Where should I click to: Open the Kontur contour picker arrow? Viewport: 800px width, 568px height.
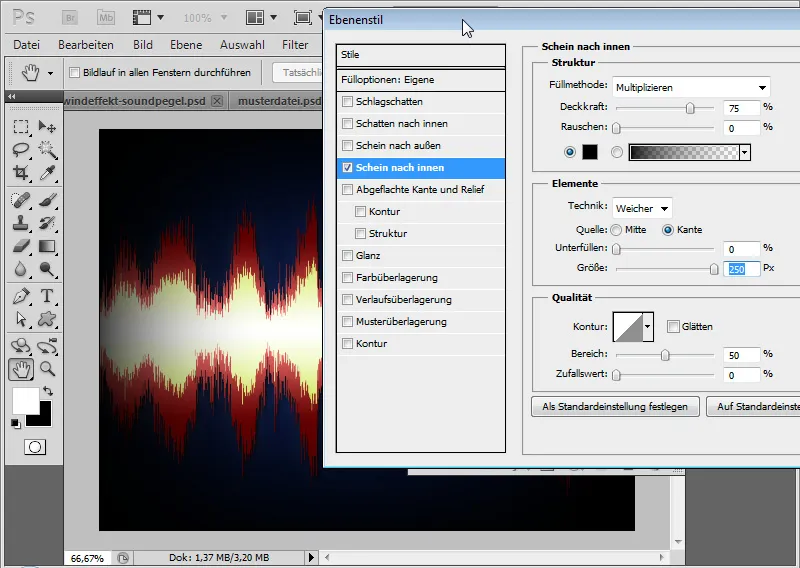648,327
